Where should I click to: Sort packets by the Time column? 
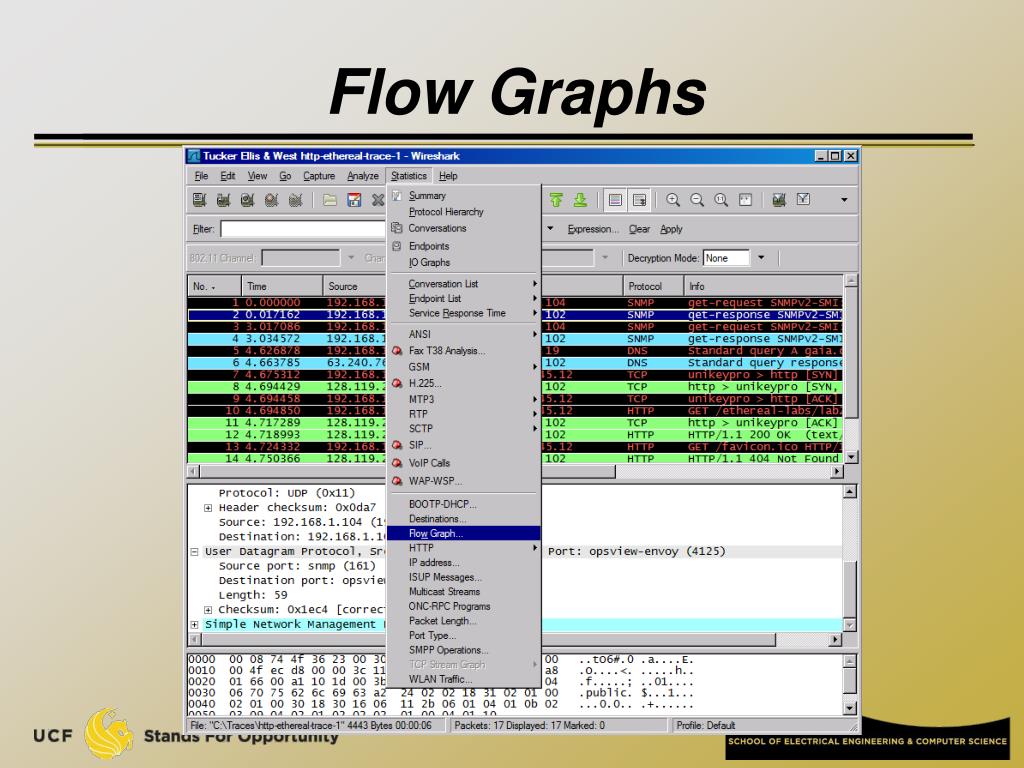[282, 286]
